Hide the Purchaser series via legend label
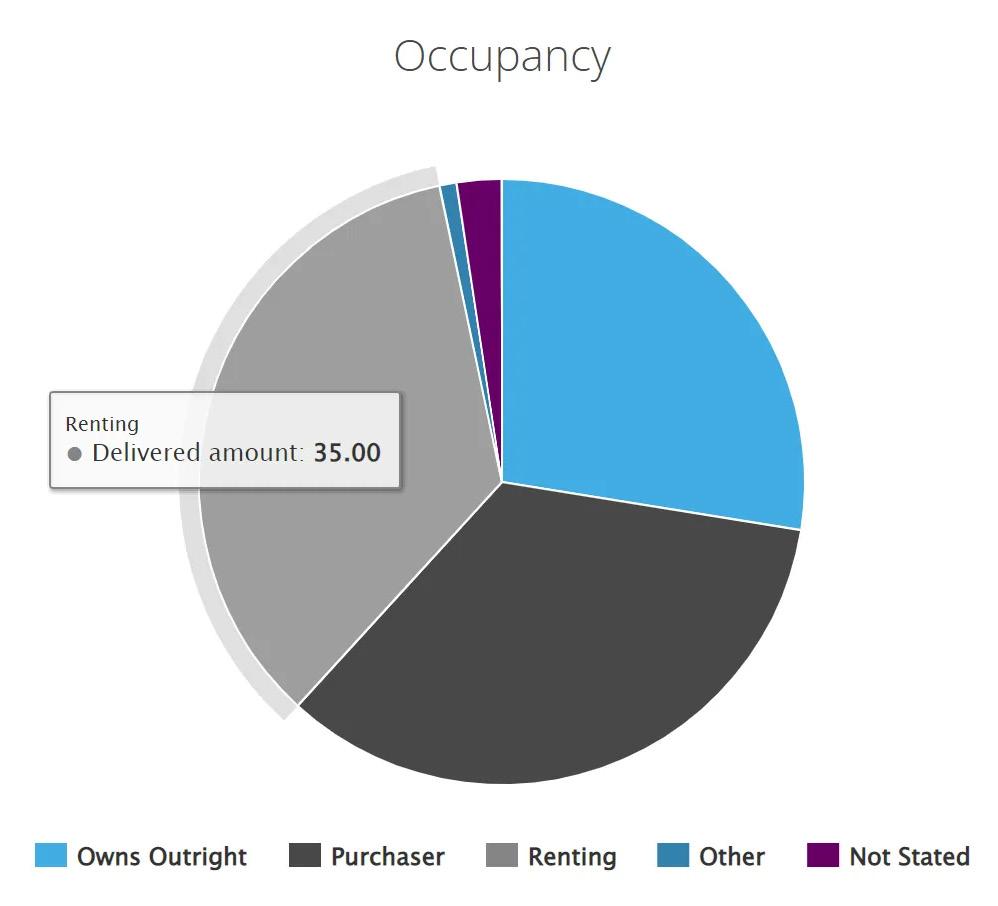 388,857
